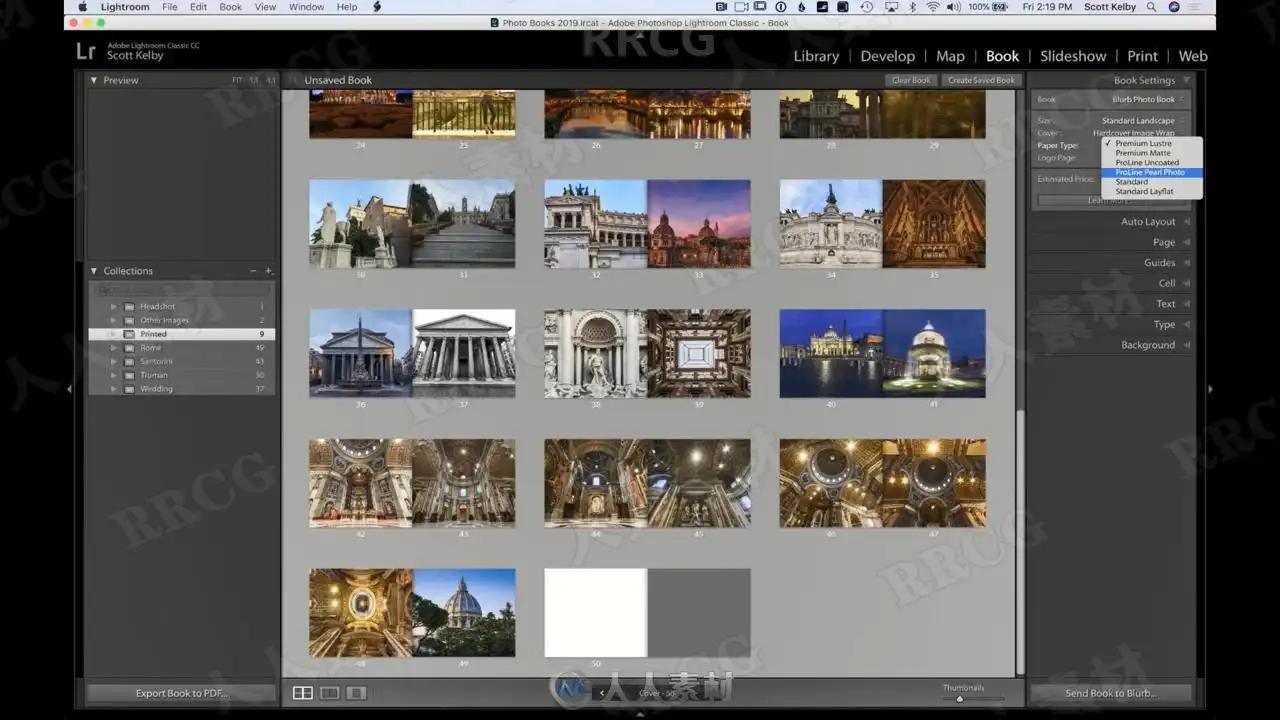Expand the Rome collection set

pyautogui.click(x=113, y=348)
